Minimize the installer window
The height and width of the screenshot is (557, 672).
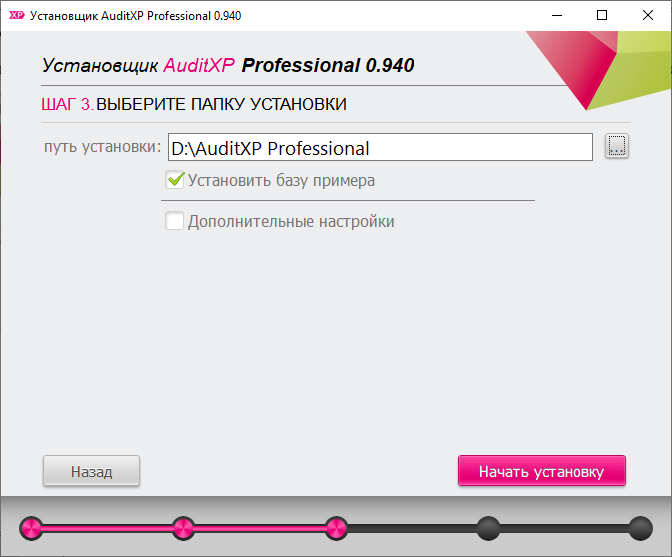pos(557,15)
